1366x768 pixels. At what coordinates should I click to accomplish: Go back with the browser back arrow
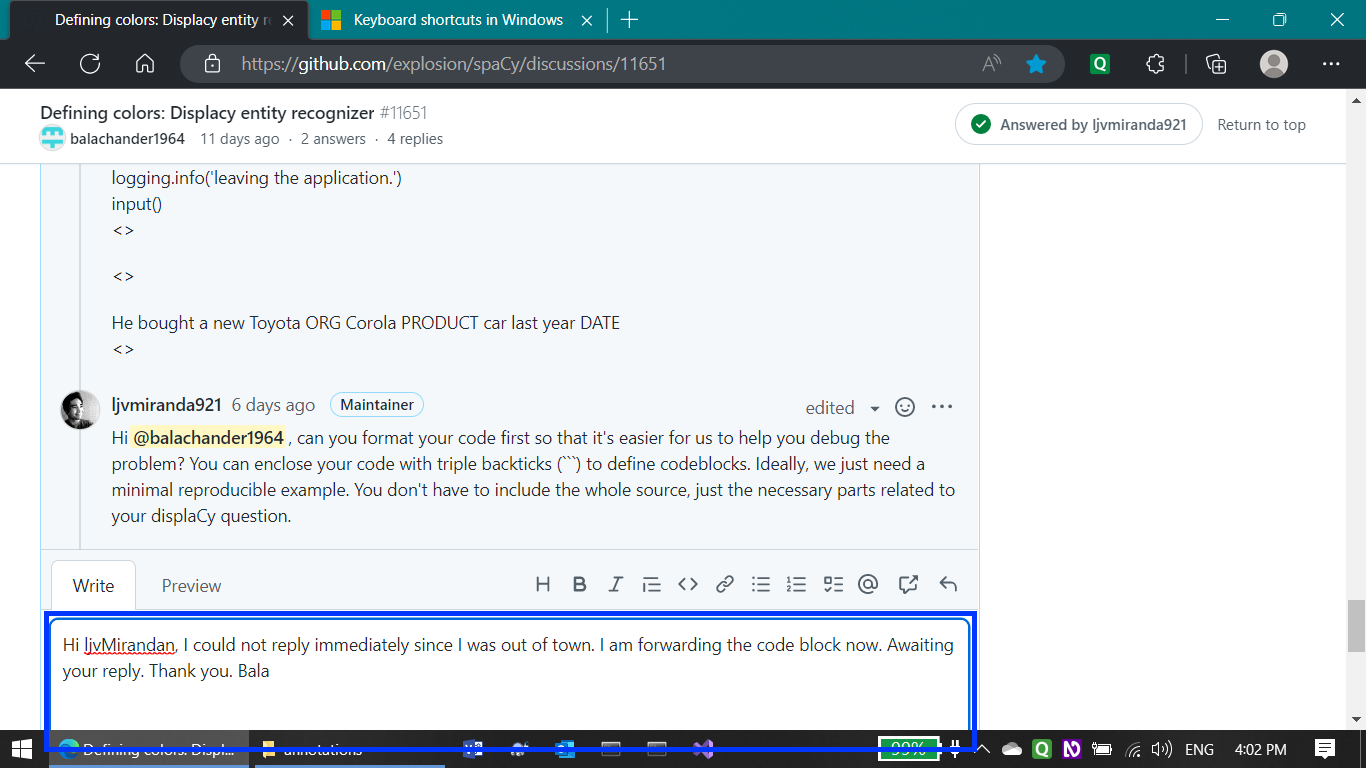[35, 64]
